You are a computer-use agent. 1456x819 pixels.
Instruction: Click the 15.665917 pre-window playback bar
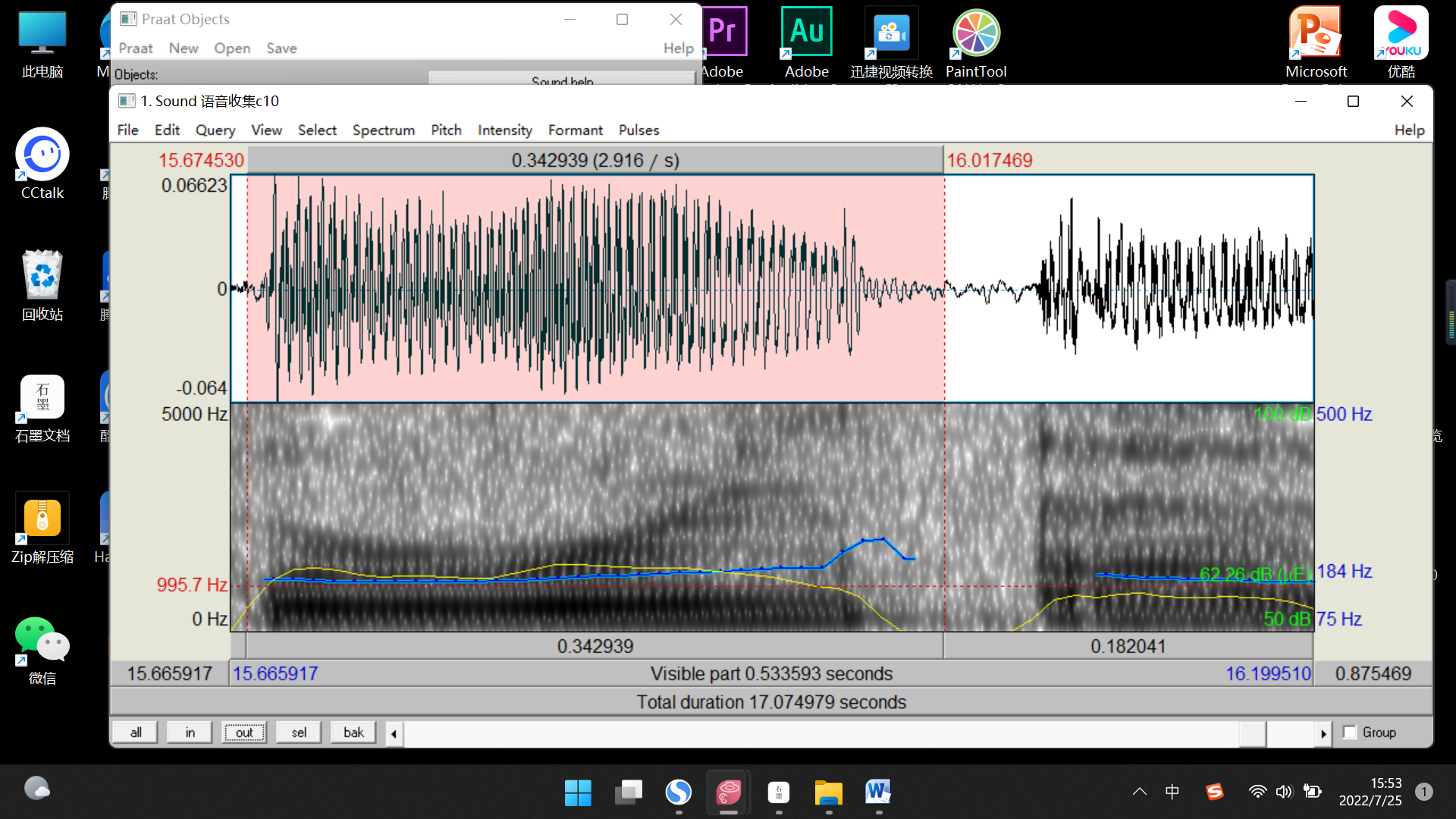pos(169,673)
